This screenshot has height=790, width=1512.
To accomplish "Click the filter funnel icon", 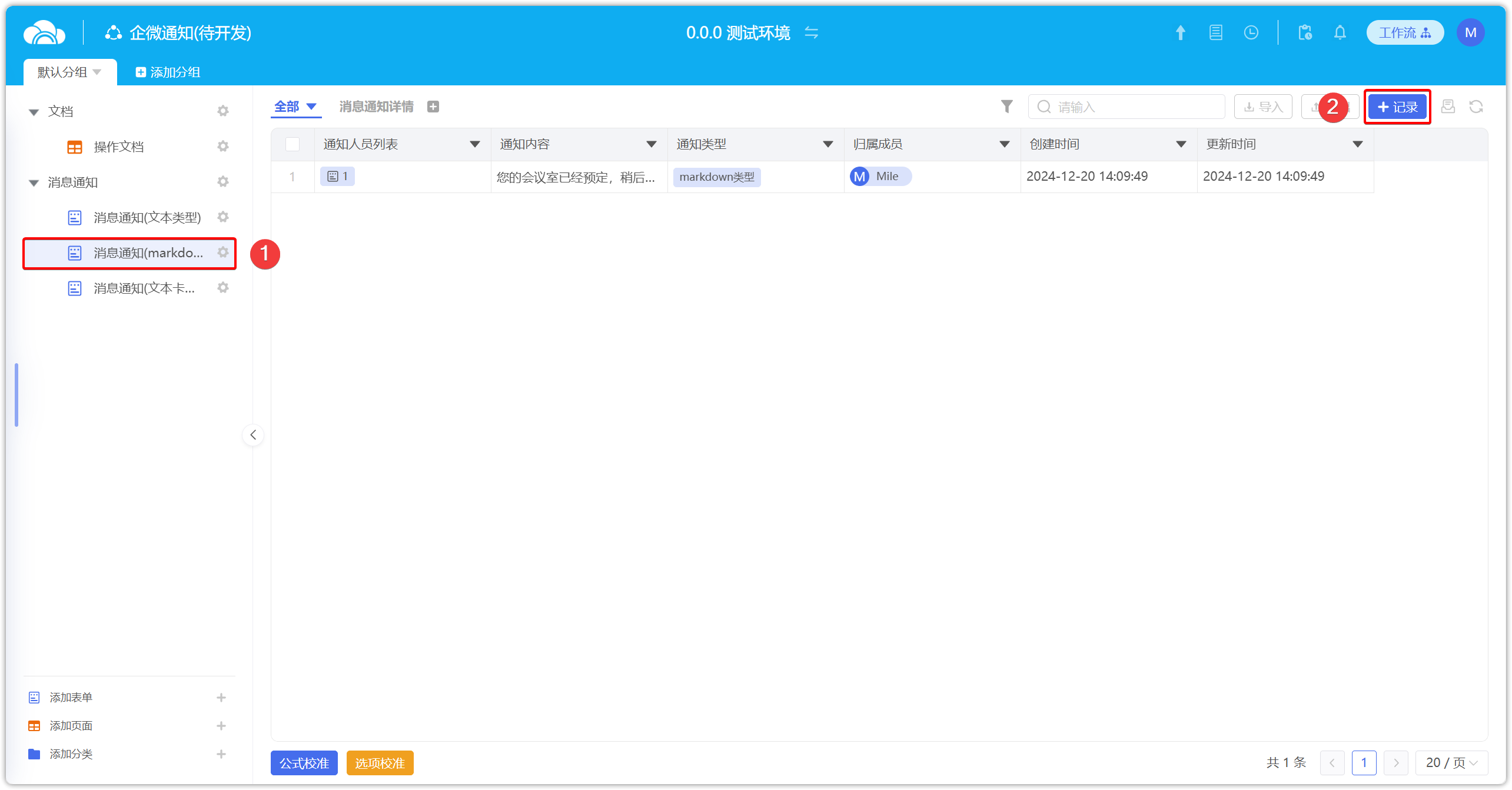I will 1006,107.
